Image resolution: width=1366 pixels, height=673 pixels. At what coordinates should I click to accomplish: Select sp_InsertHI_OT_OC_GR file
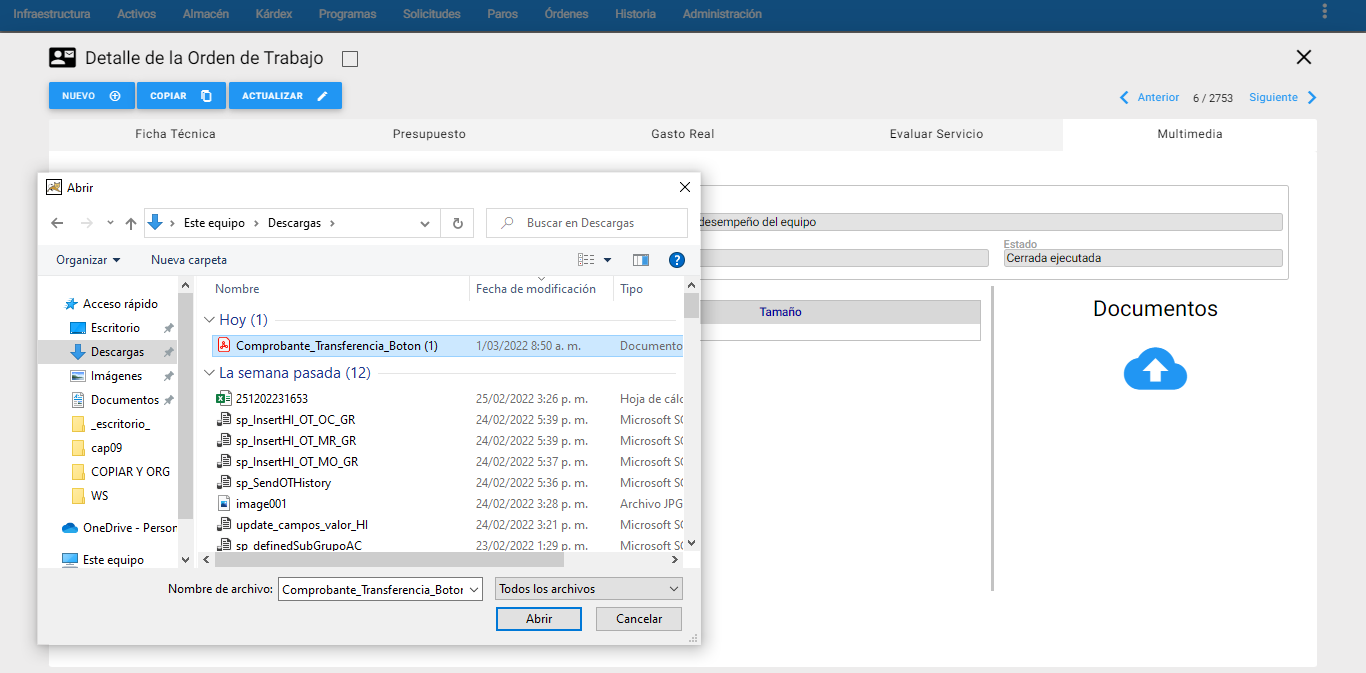point(448,420)
